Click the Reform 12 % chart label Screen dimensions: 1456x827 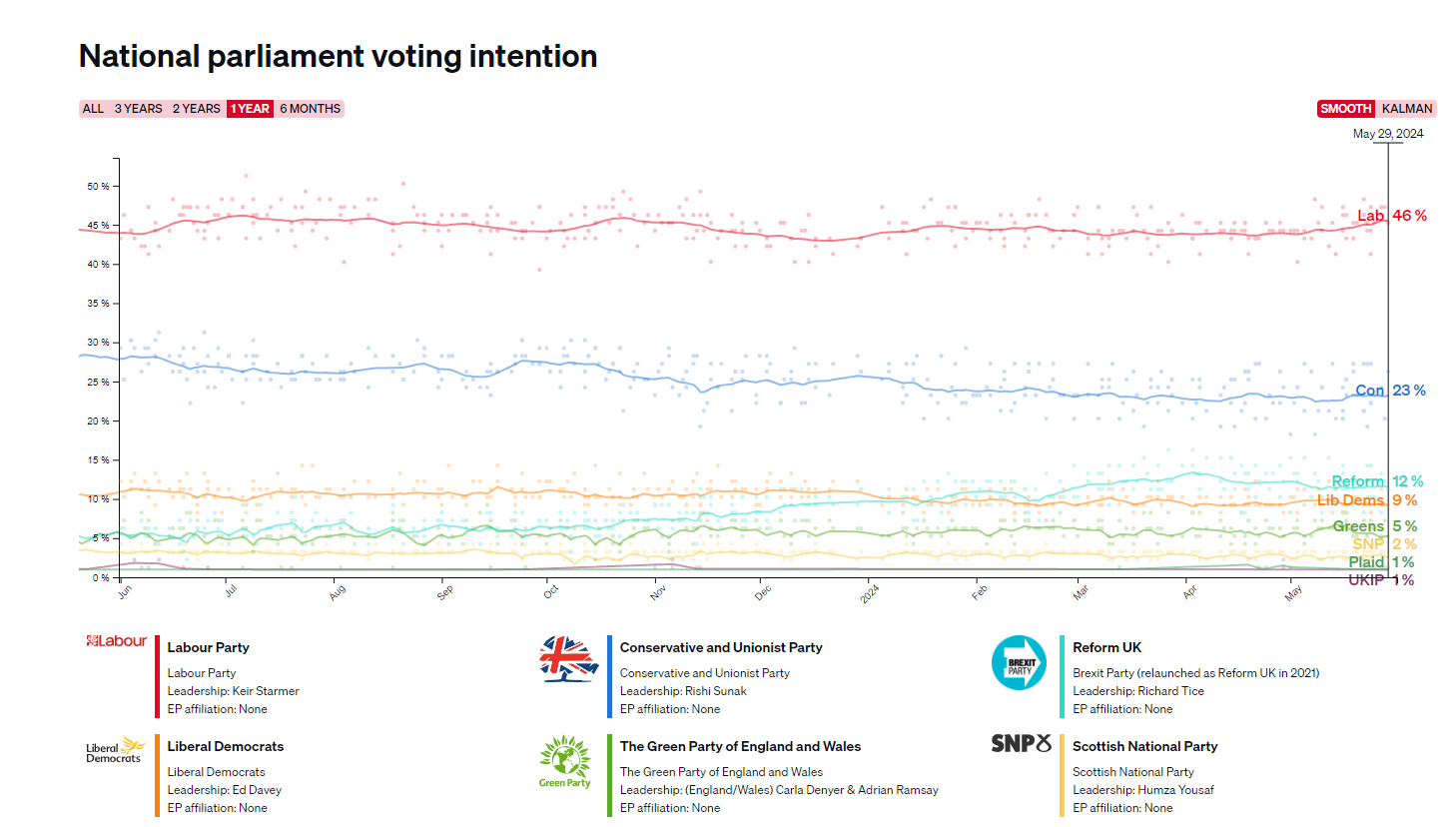tap(1377, 481)
